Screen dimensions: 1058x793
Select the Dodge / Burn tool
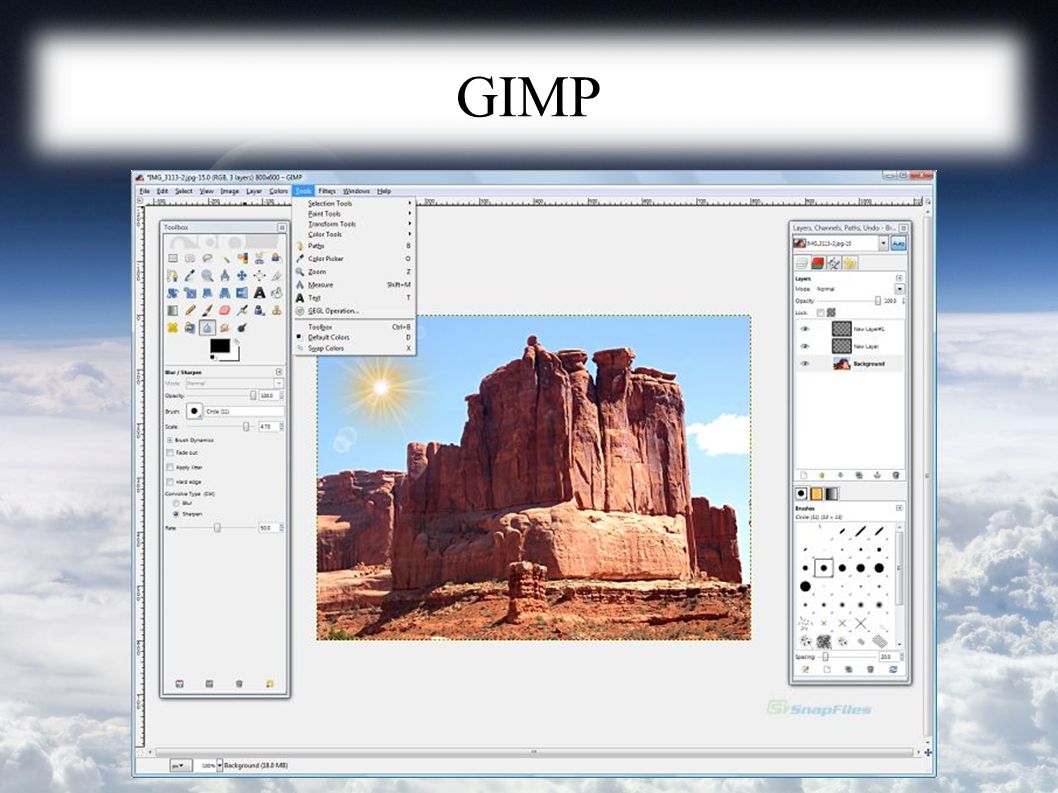[242, 328]
